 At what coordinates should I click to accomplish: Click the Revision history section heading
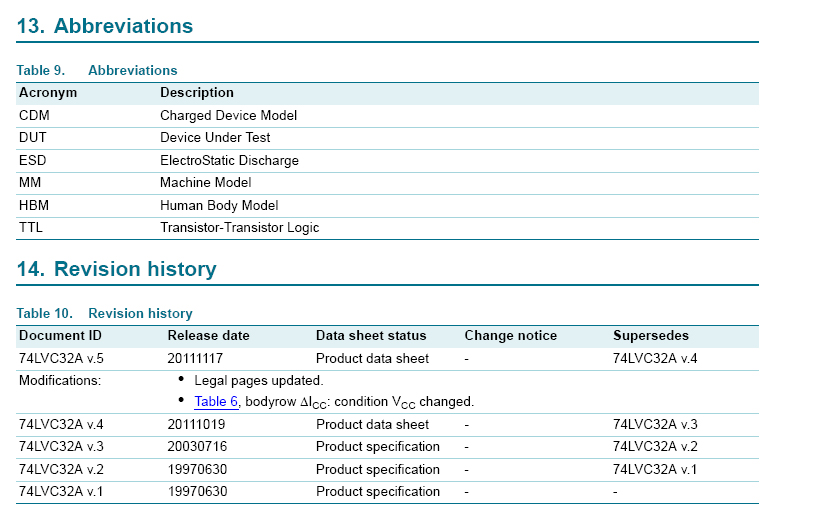[116, 269]
